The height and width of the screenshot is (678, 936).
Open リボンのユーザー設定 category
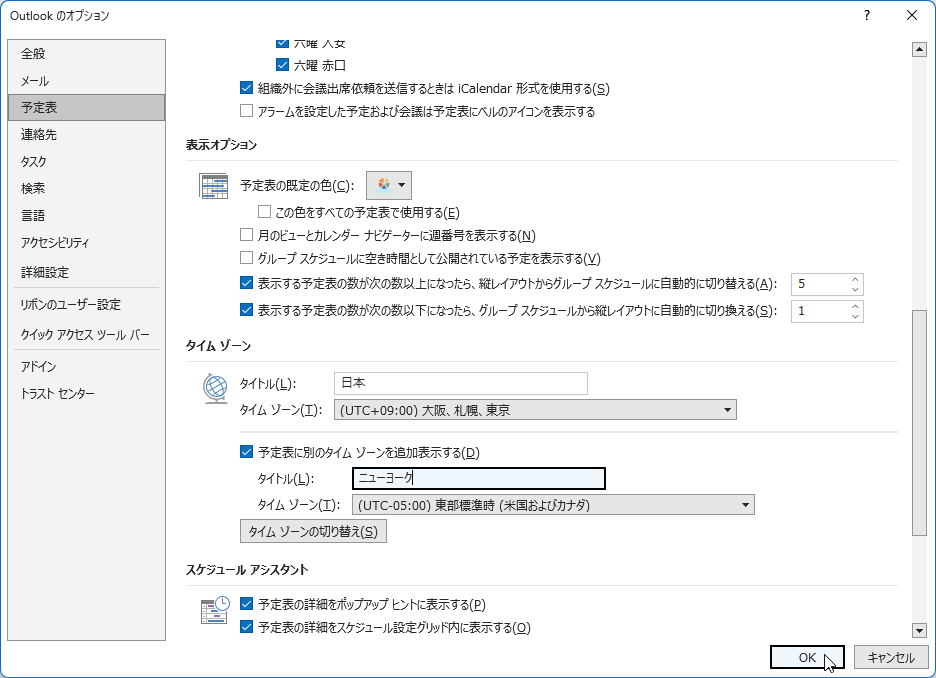click(87, 304)
